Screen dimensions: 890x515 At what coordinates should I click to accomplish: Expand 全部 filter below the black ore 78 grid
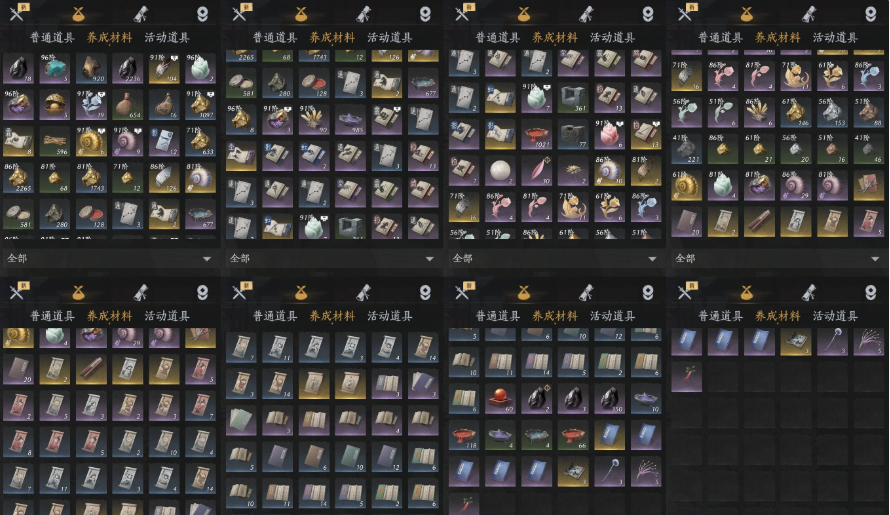click(110, 258)
